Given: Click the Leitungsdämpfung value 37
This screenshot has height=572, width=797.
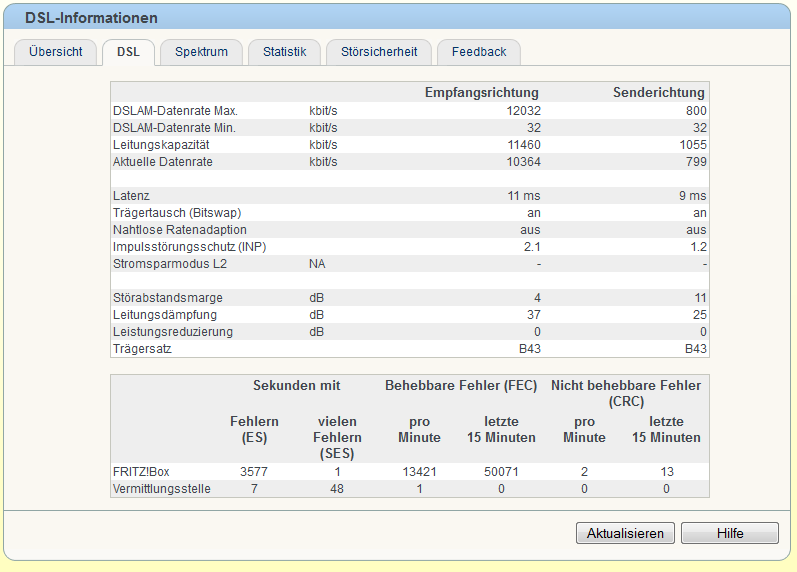Looking at the screenshot, I should (534, 315).
